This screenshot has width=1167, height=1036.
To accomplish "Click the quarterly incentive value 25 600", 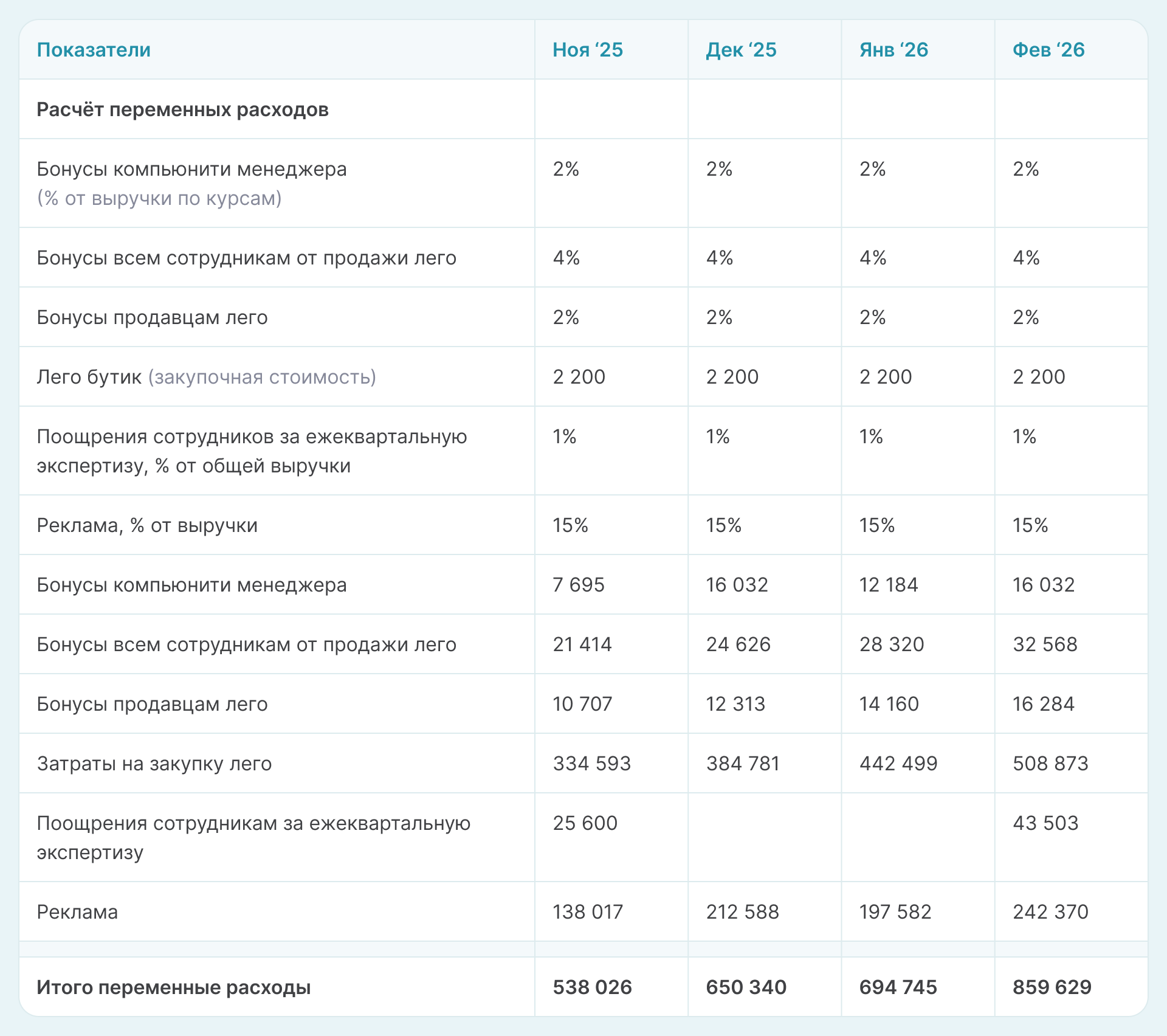I will pyautogui.click(x=585, y=823).
